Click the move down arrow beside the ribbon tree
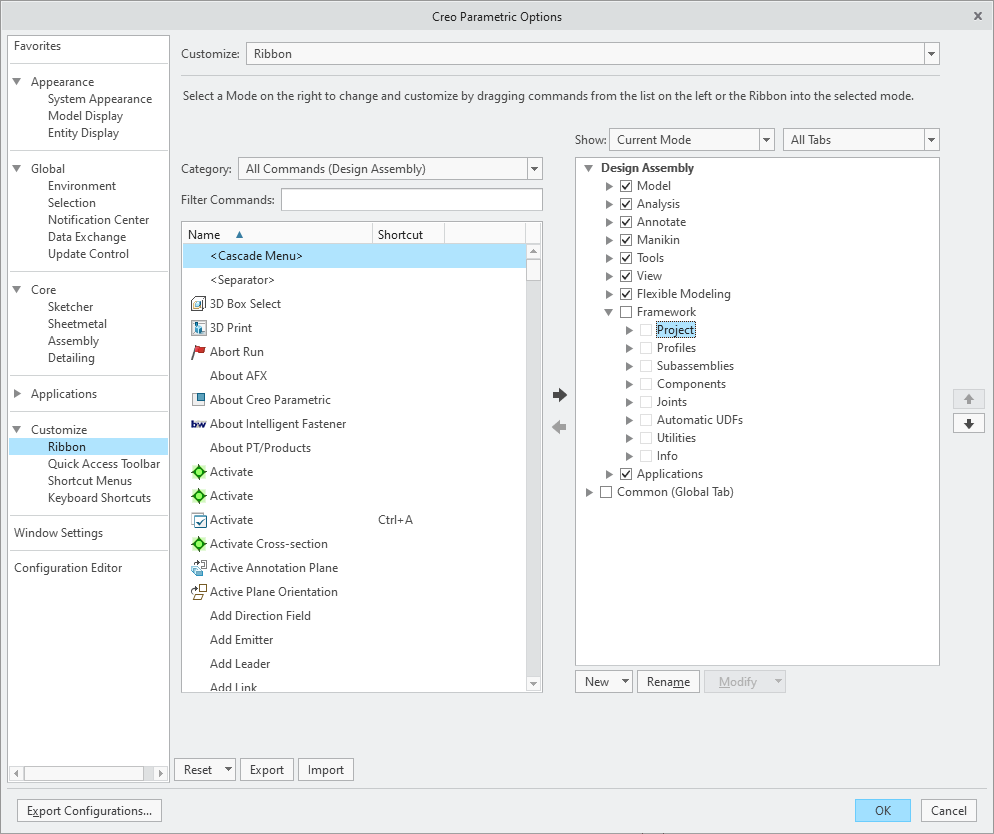Viewport: 994px width, 834px height. pyautogui.click(x=967, y=423)
